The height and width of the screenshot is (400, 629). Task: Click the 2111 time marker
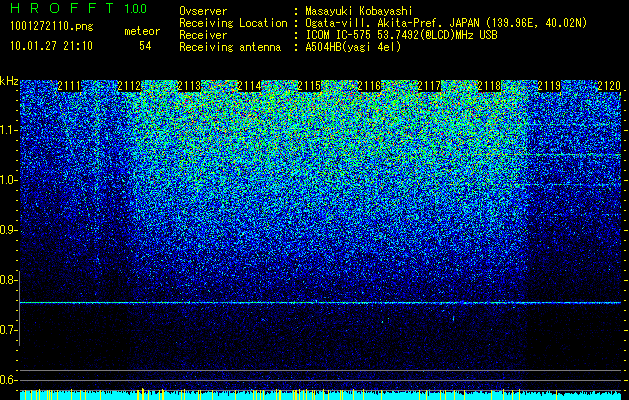coord(69,86)
